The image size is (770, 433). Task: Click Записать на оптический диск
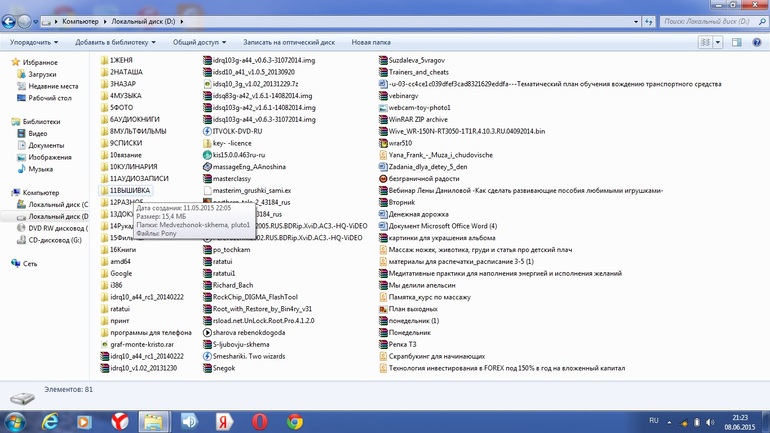pos(289,42)
